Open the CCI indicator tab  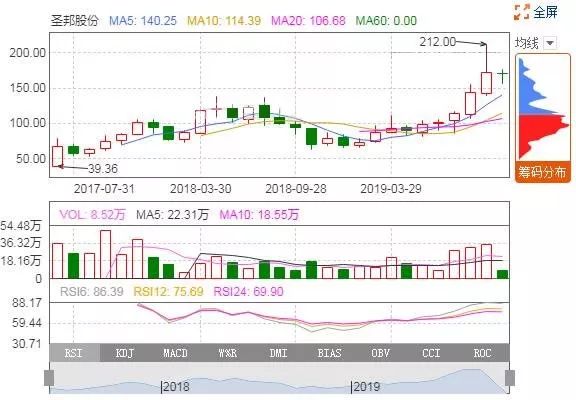point(432,353)
